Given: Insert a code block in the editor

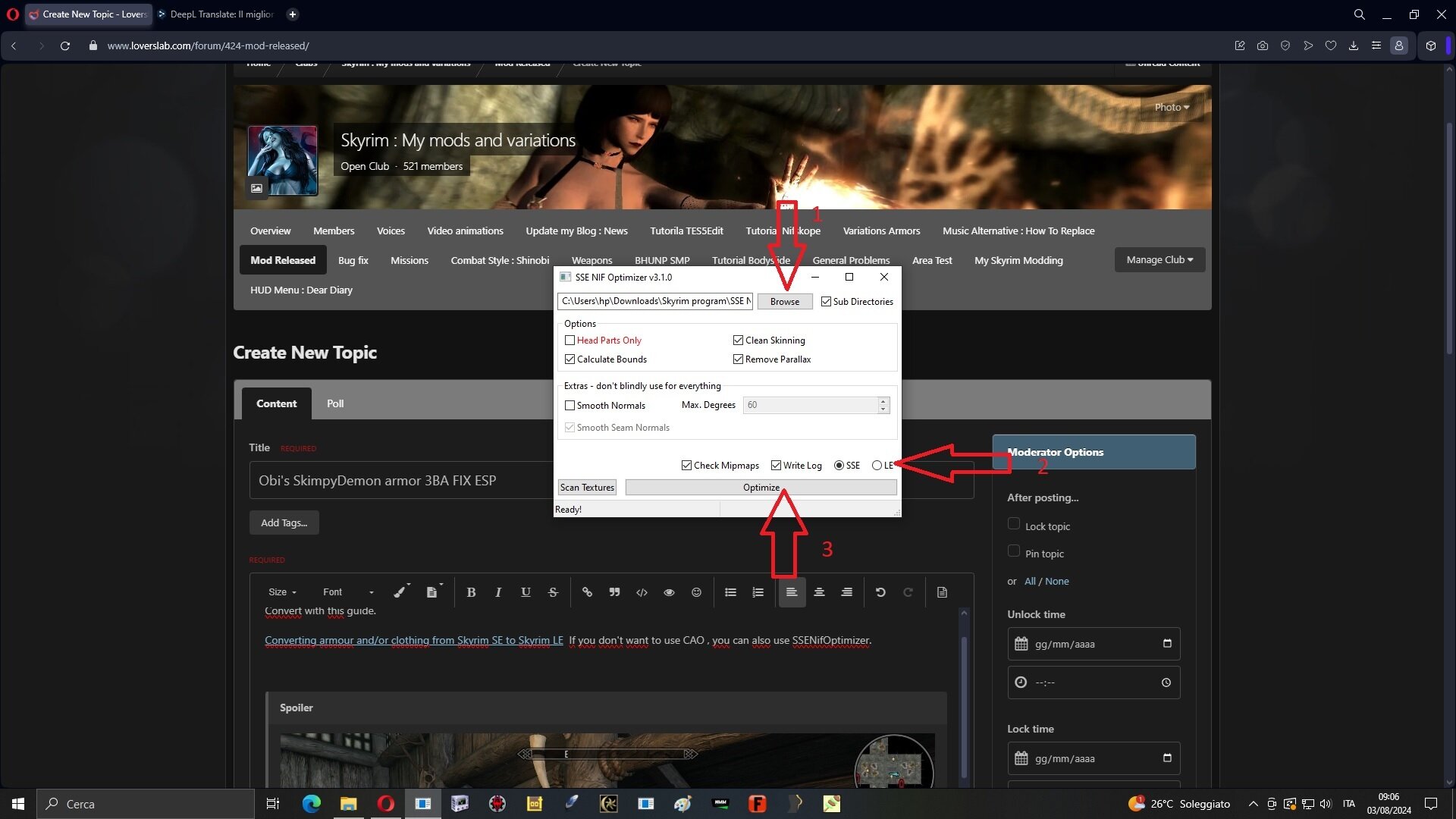Looking at the screenshot, I should (x=642, y=592).
